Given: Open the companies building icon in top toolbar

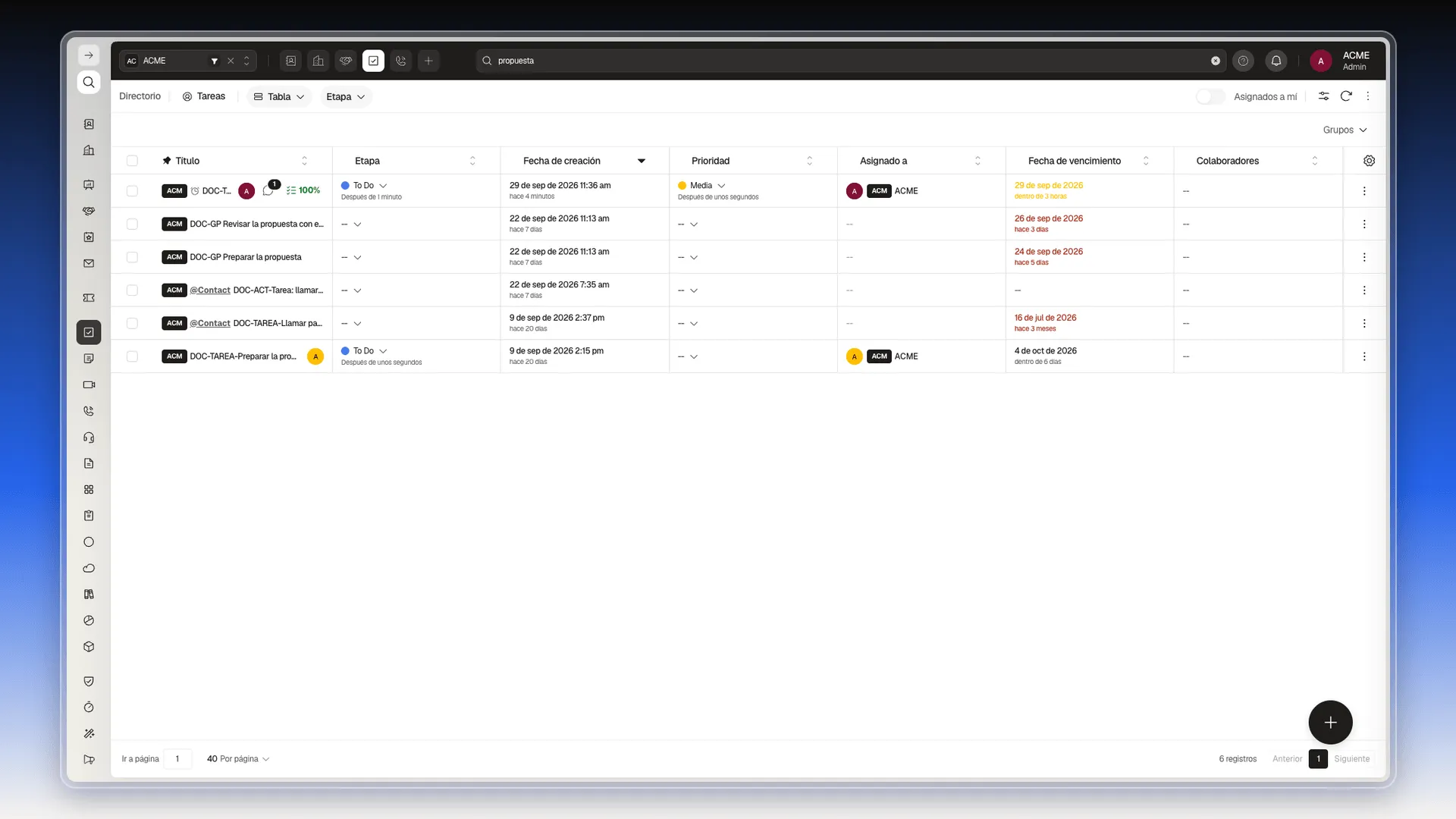Looking at the screenshot, I should tap(318, 61).
